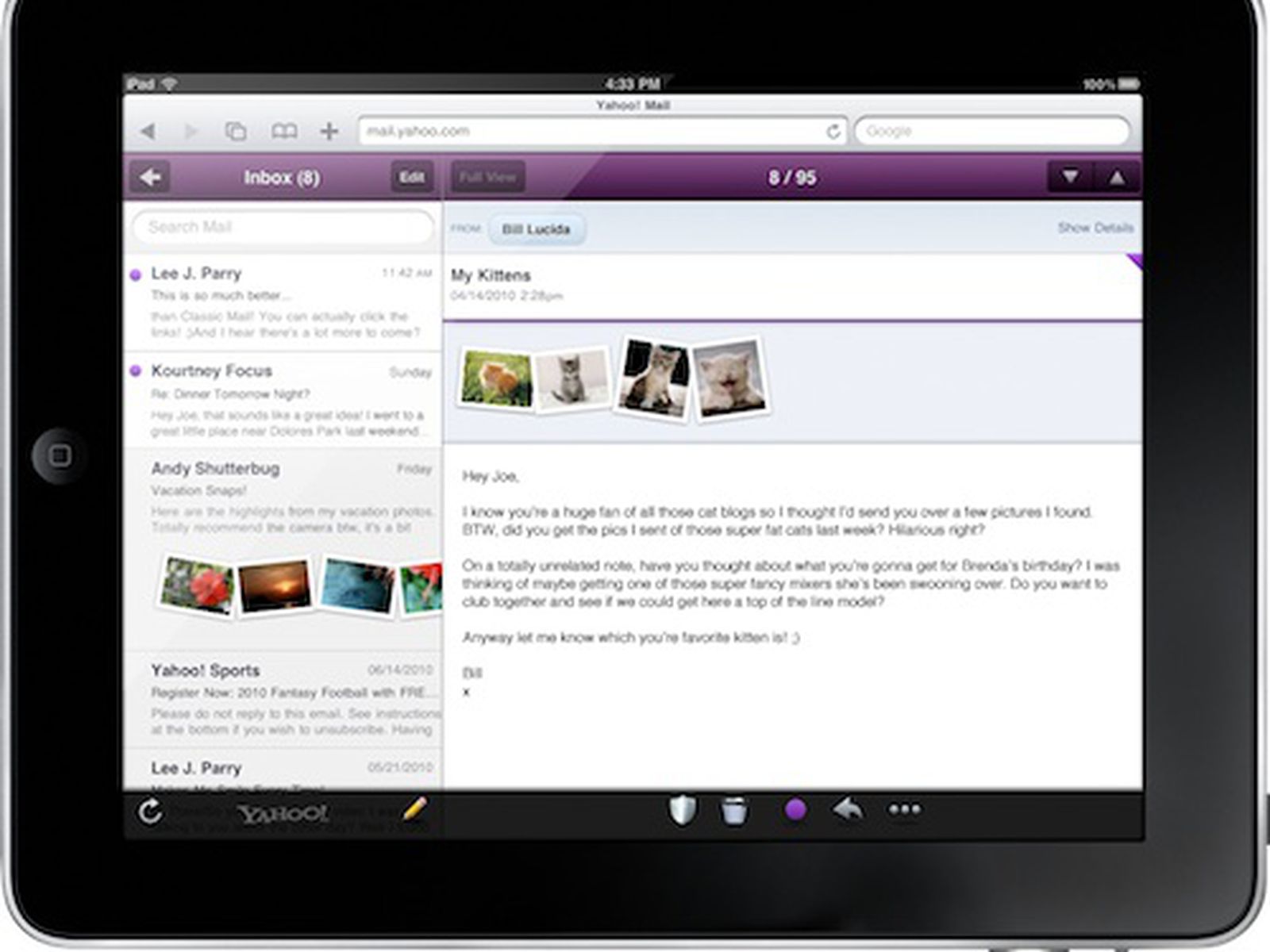Screen dimensions: 1270x952
Task: Open Kourtney Focus email in list
Action: coord(283,400)
